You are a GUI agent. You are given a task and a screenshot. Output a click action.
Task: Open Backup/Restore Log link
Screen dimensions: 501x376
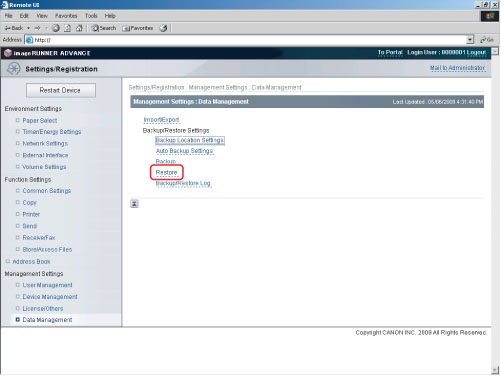pyautogui.click(x=183, y=183)
